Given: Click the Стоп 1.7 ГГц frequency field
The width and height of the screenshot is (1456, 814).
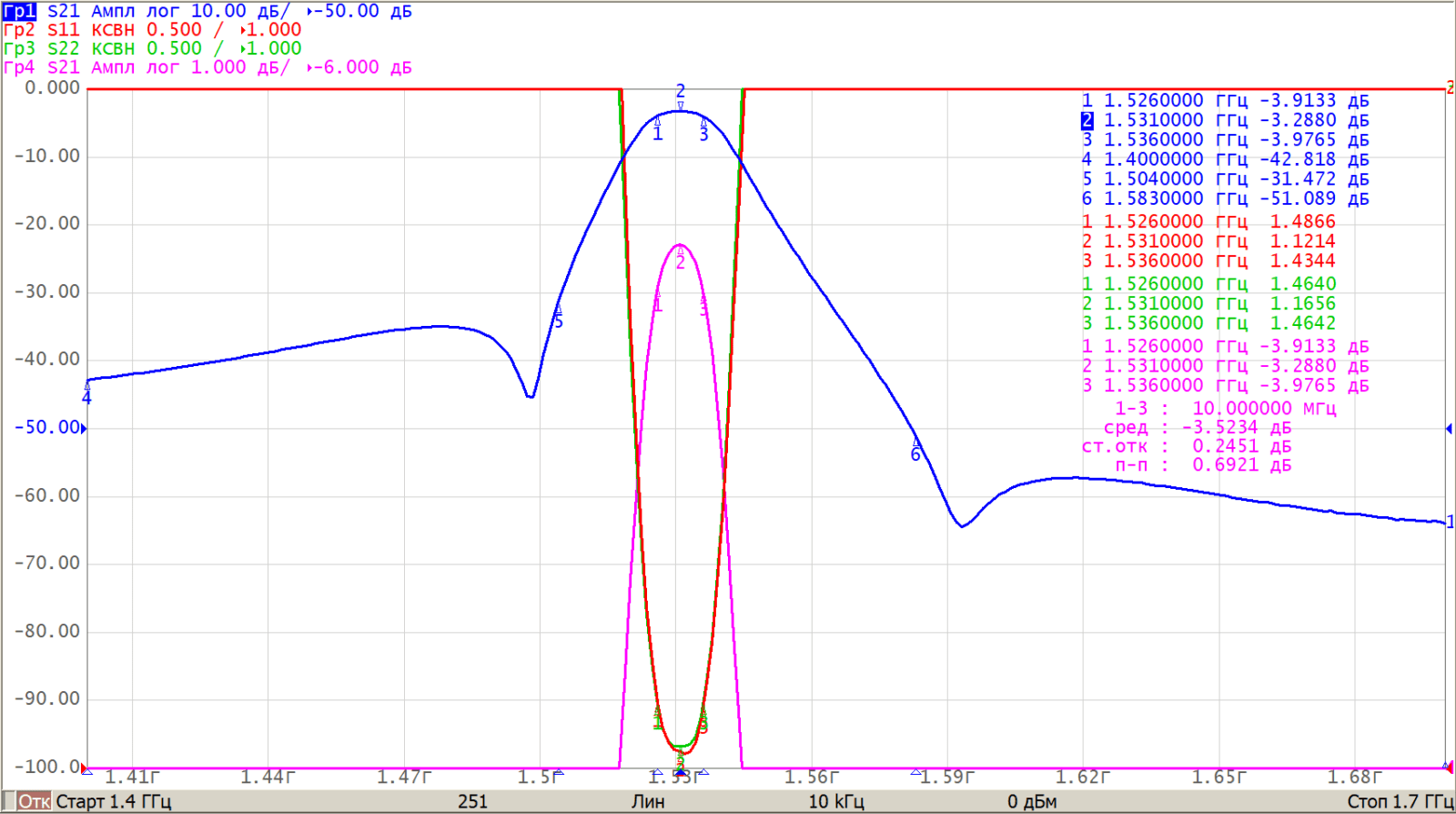Looking at the screenshot, I should [x=1400, y=802].
